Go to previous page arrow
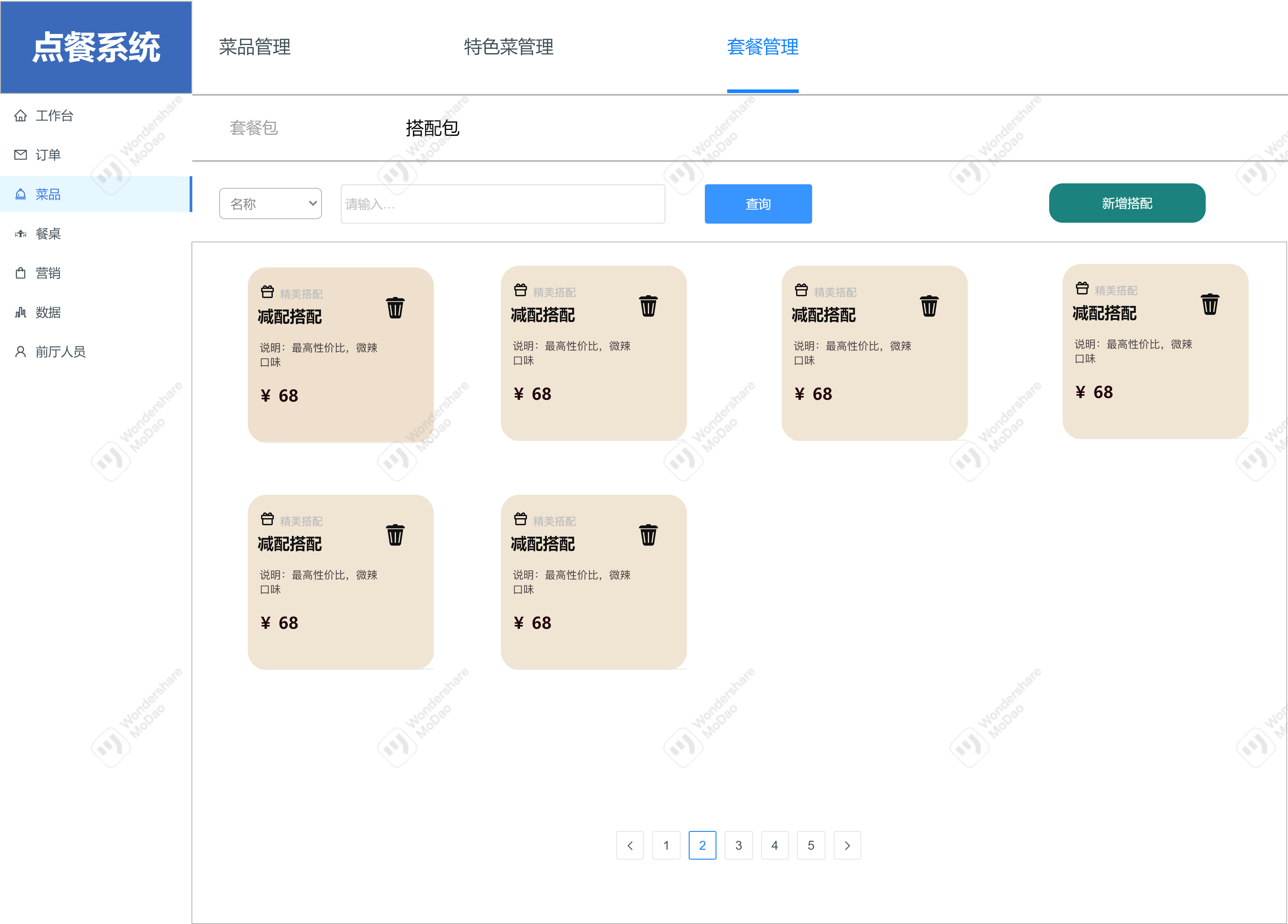The width and height of the screenshot is (1288, 924). click(x=630, y=846)
